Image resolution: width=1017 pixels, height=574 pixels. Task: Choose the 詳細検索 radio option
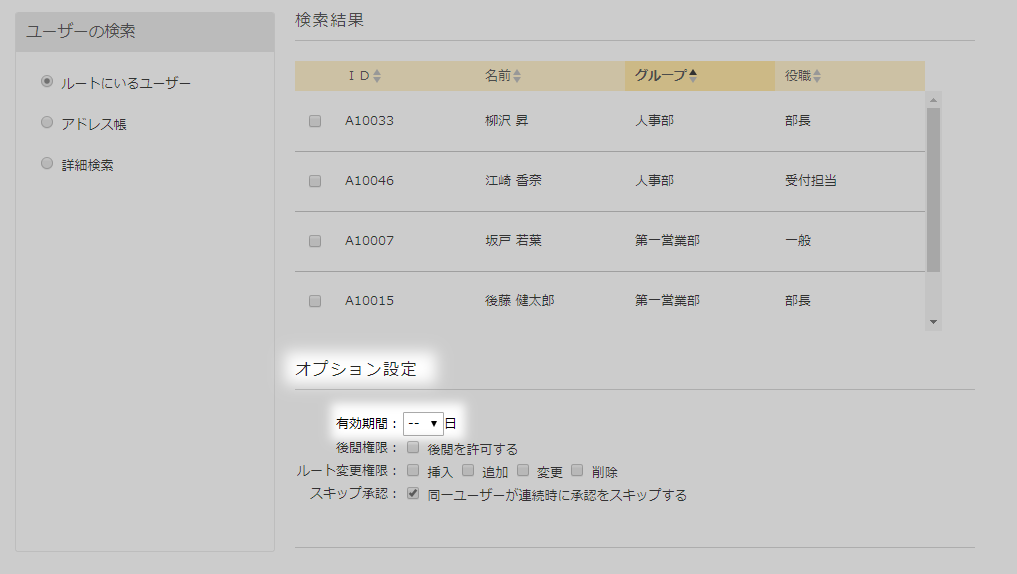(47, 163)
